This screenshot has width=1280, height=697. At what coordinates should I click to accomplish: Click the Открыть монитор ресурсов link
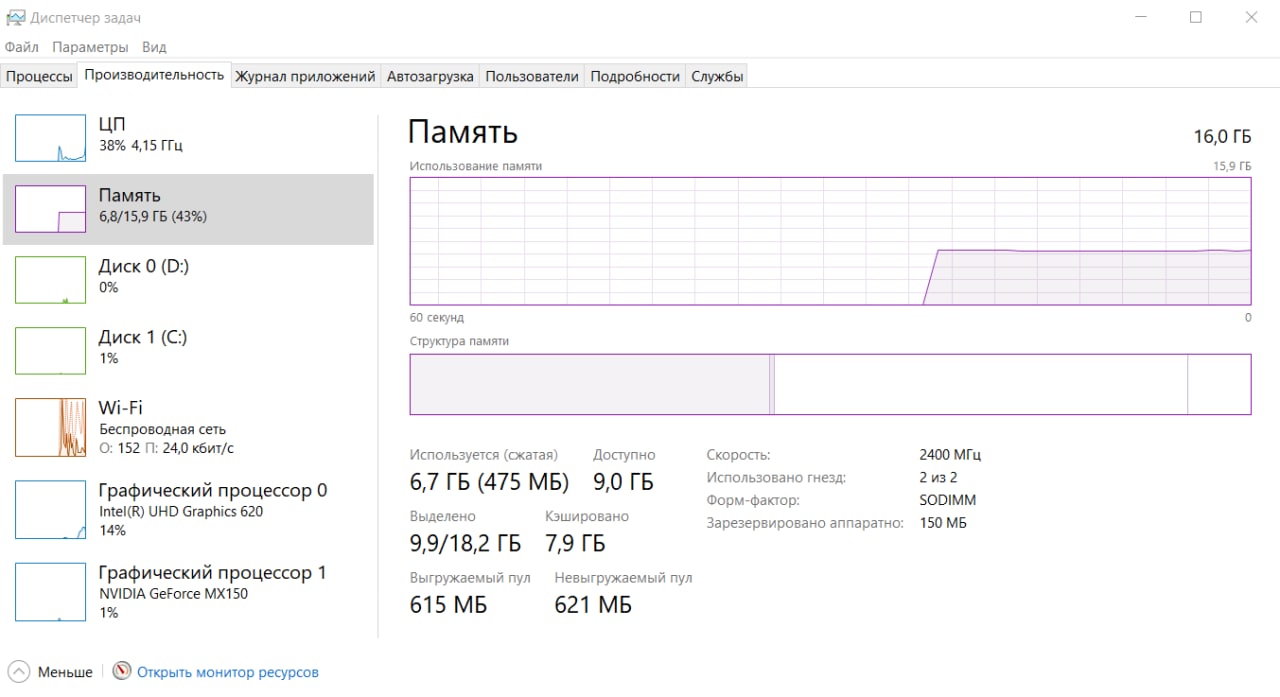pyautogui.click(x=228, y=672)
